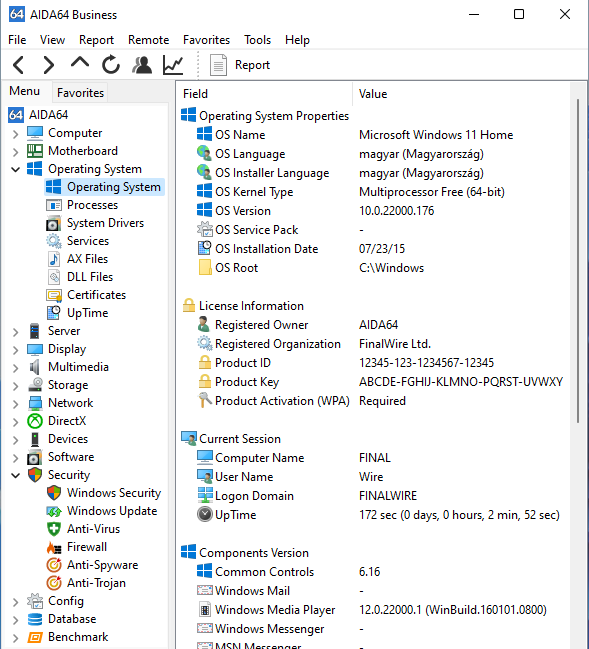Expand the Benchmark tree node
The width and height of the screenshot is (589, 649).
coord(16,637)
